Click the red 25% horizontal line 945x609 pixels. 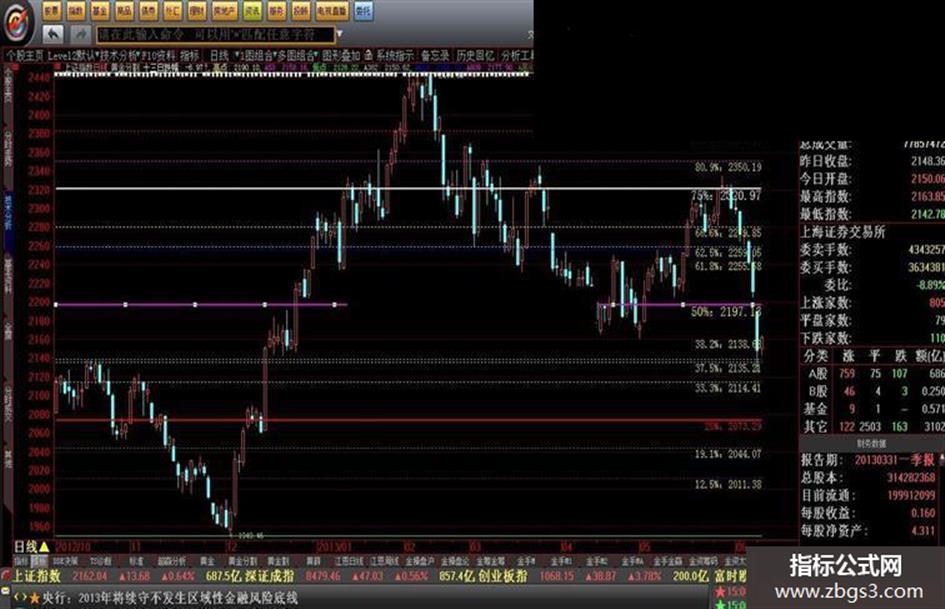click(409, 420)
